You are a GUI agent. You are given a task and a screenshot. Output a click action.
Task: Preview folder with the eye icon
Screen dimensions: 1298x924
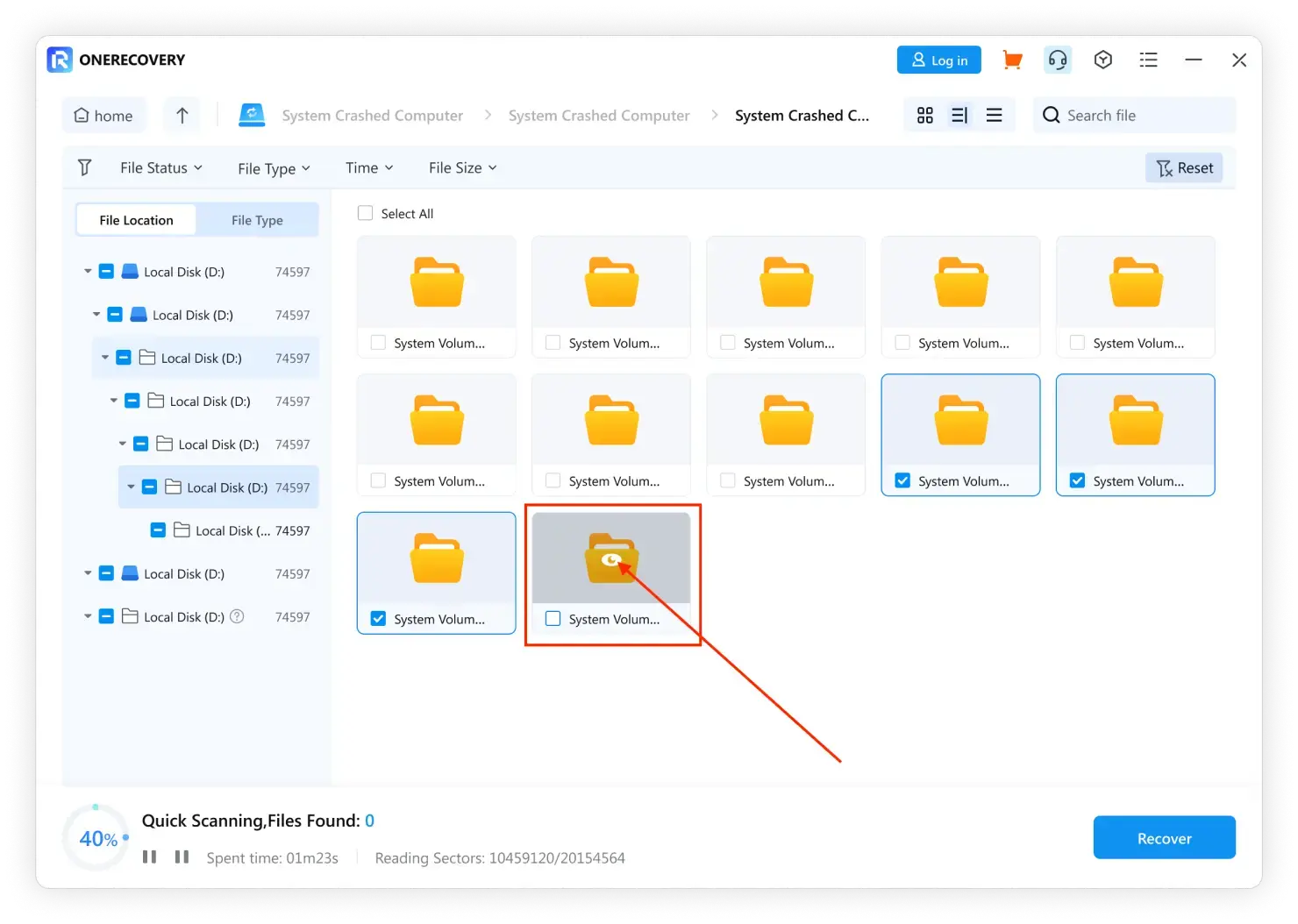[x=611, y=559]
